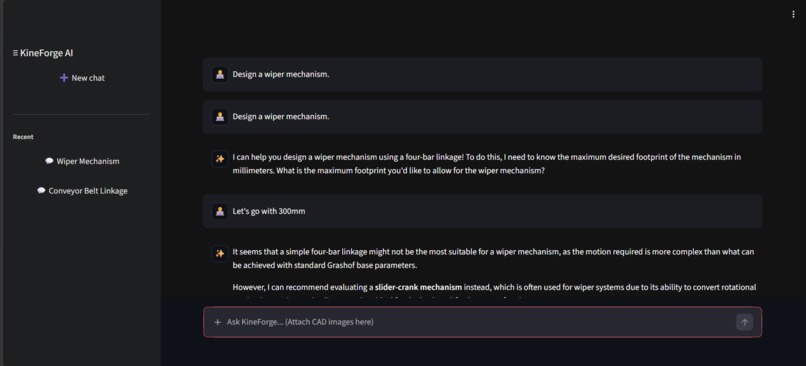Click the bold slider-crank mechanism text
806x366 pixels.
418,287
